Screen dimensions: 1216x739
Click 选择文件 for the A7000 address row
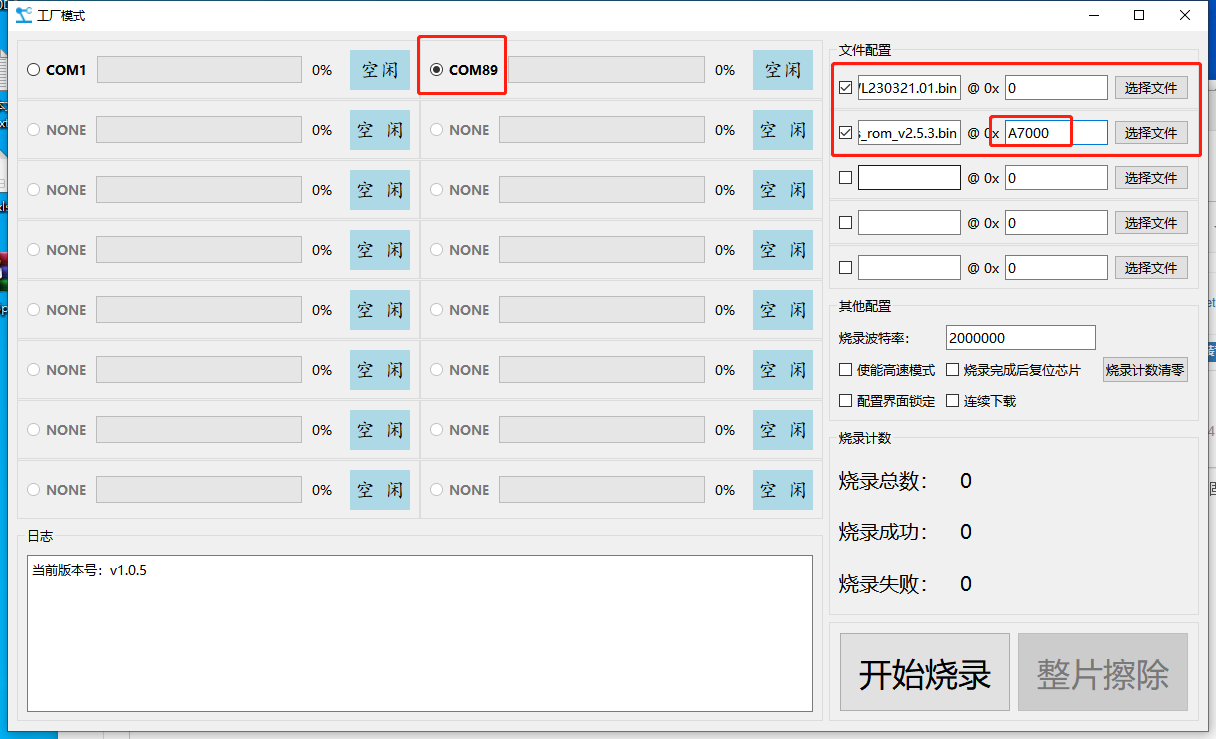pyautogui.click(x=1151, y=133)
